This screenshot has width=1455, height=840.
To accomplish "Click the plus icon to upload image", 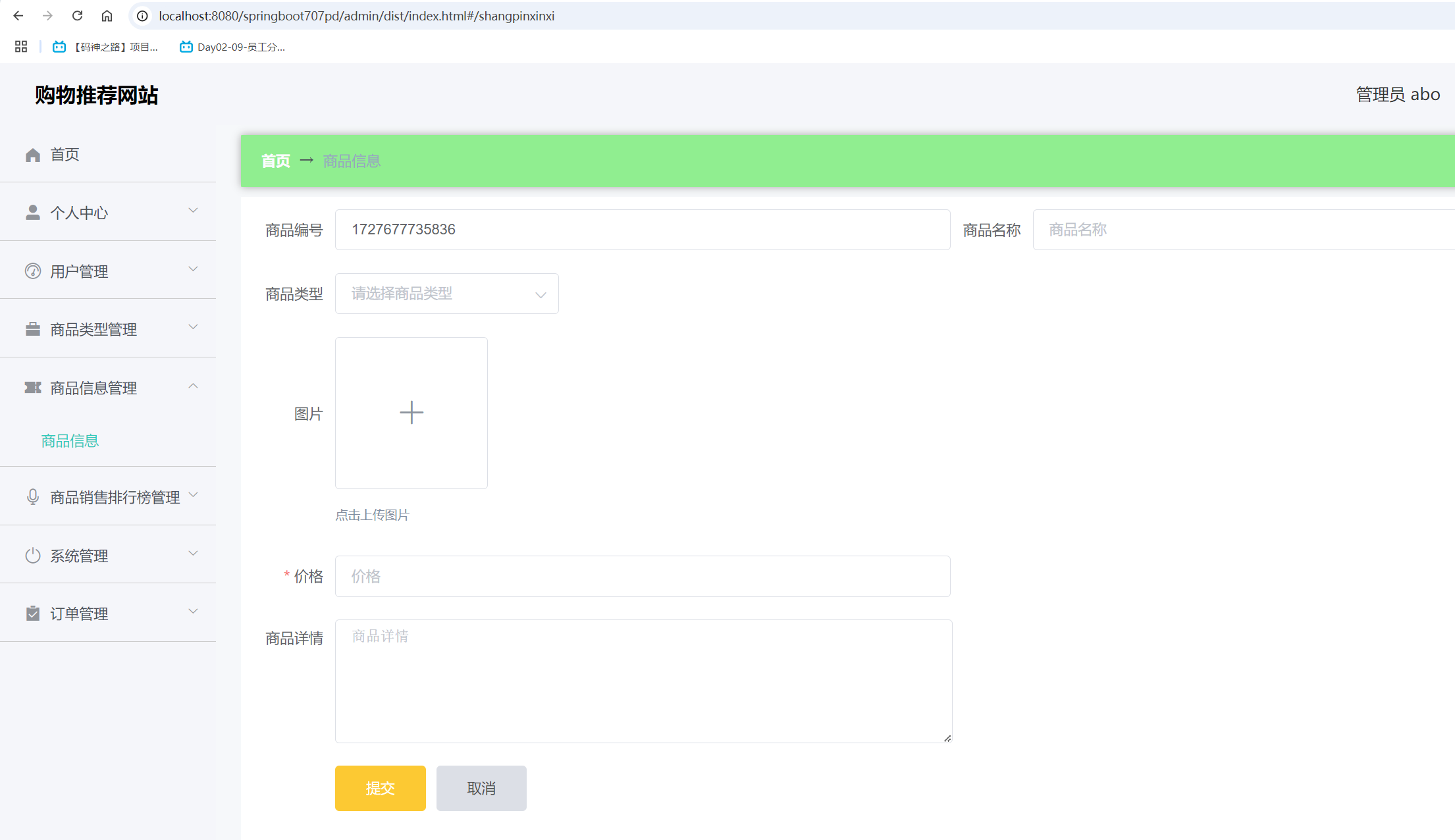I will (x=411, y=413).
